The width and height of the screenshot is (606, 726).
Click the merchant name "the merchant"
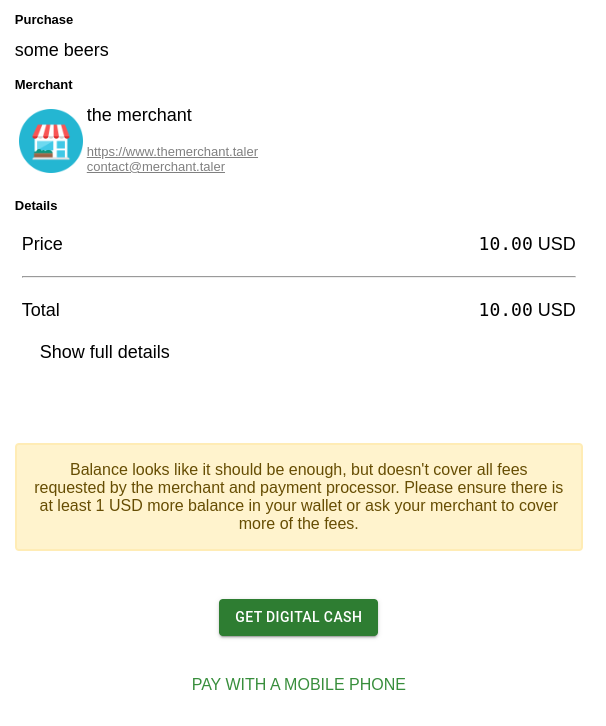(x=139, y=115)
